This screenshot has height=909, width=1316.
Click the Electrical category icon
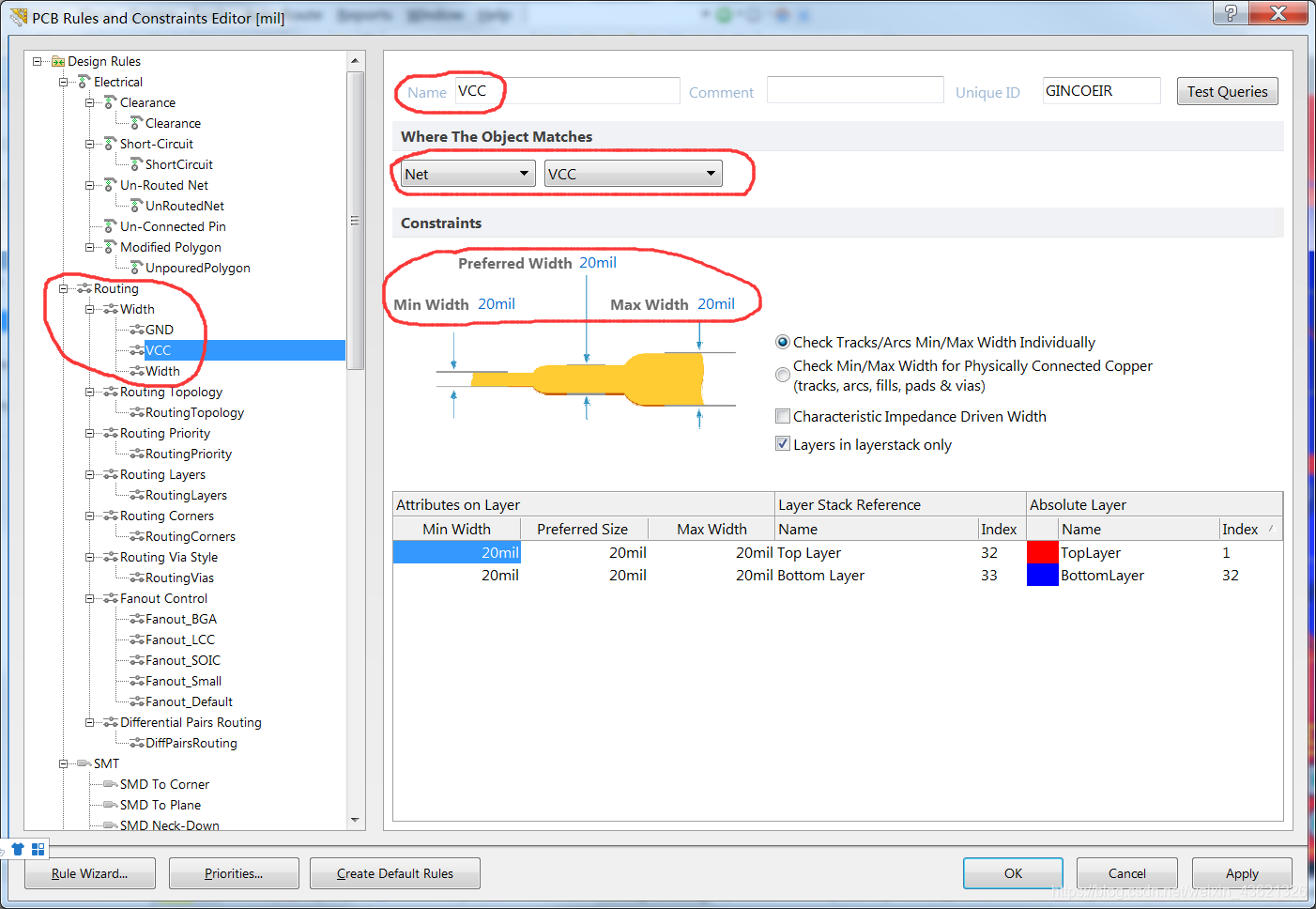(84, 83)
